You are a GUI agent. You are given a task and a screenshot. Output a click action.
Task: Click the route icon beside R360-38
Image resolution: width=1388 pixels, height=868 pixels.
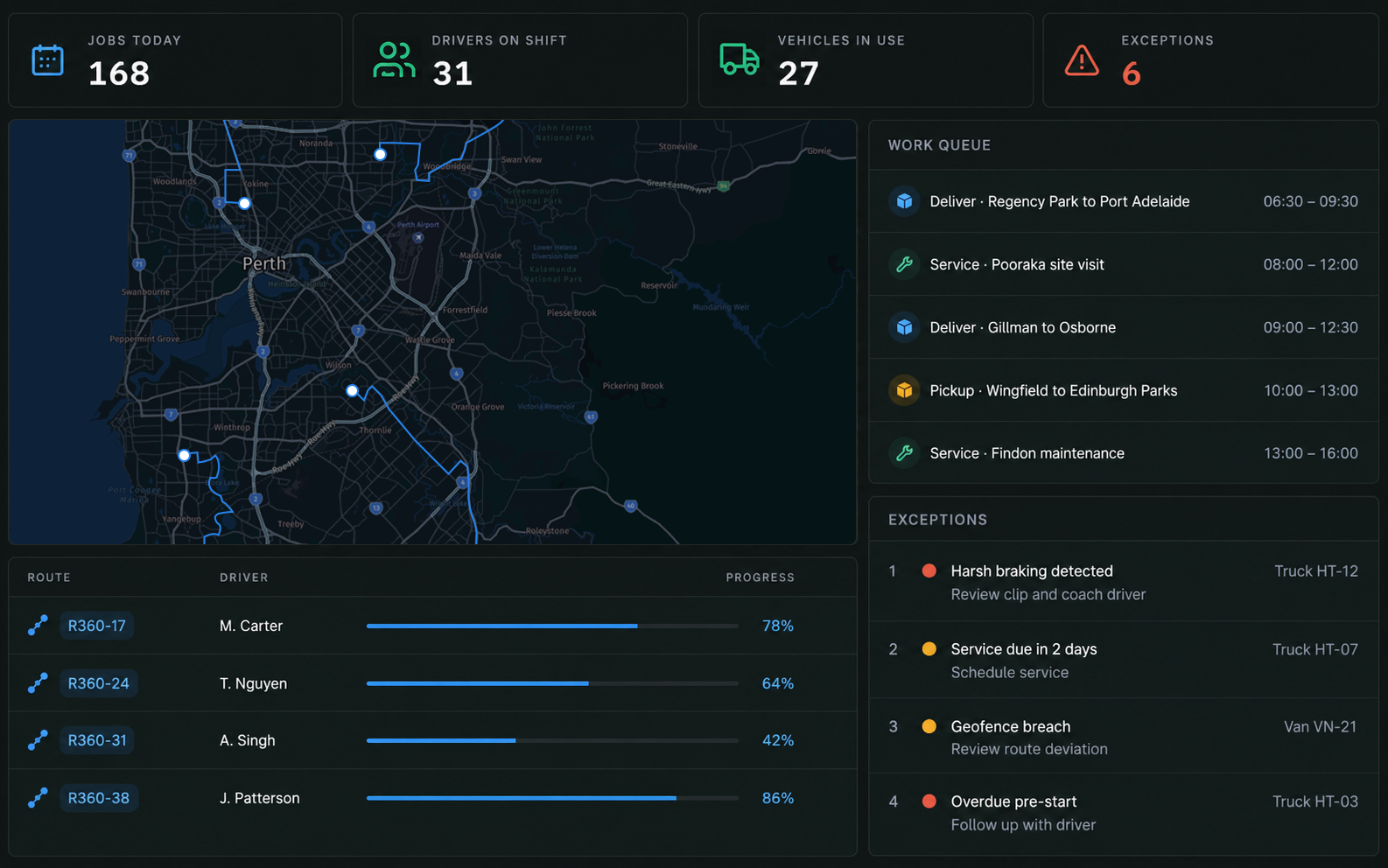coord(38,798)
